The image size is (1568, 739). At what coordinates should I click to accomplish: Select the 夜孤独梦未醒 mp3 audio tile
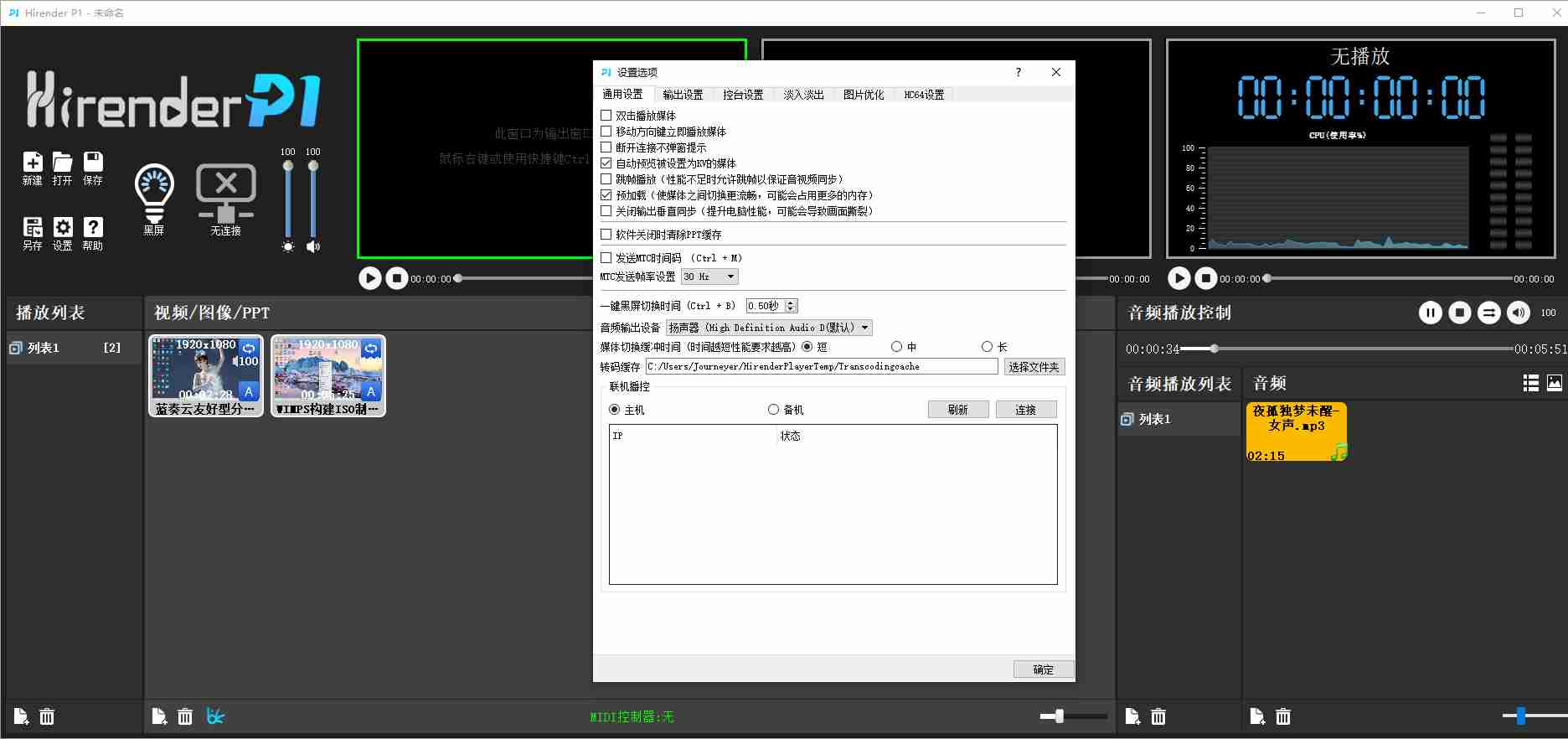(x=1296, y=432)
